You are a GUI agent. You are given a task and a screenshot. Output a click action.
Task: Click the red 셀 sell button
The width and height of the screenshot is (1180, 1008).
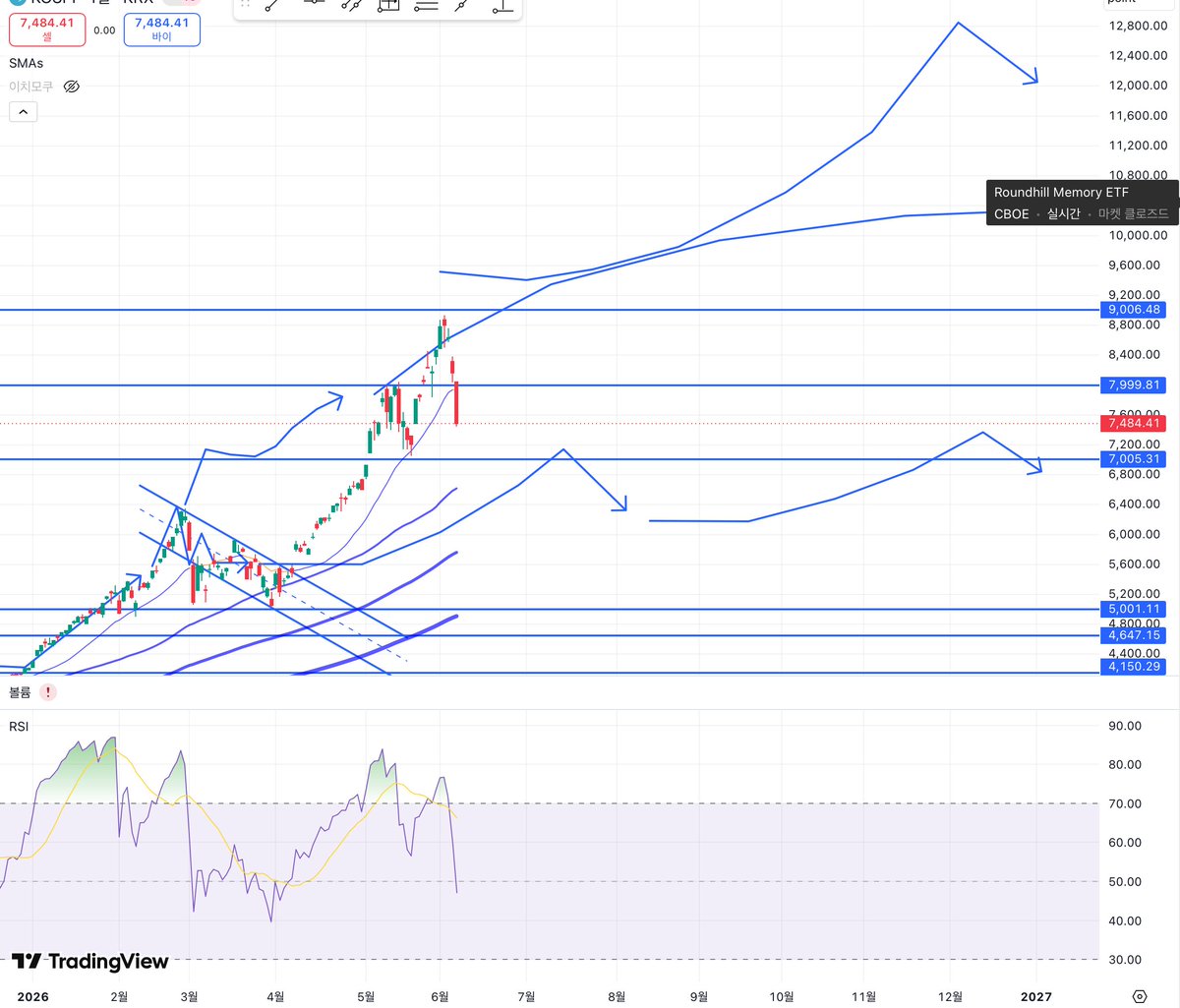(x=47, y=30)
